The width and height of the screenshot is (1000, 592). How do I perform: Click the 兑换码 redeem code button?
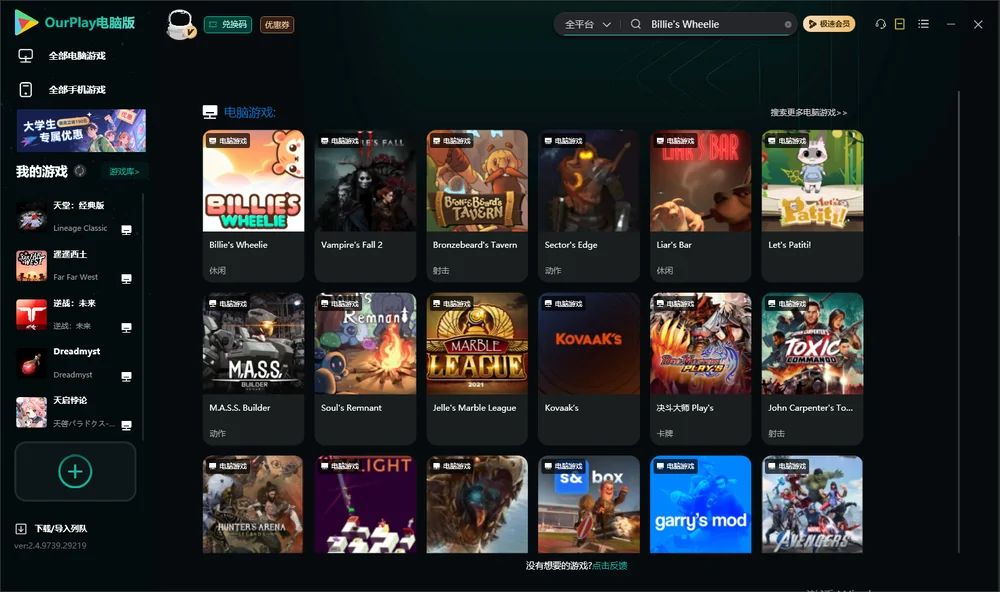228,25
